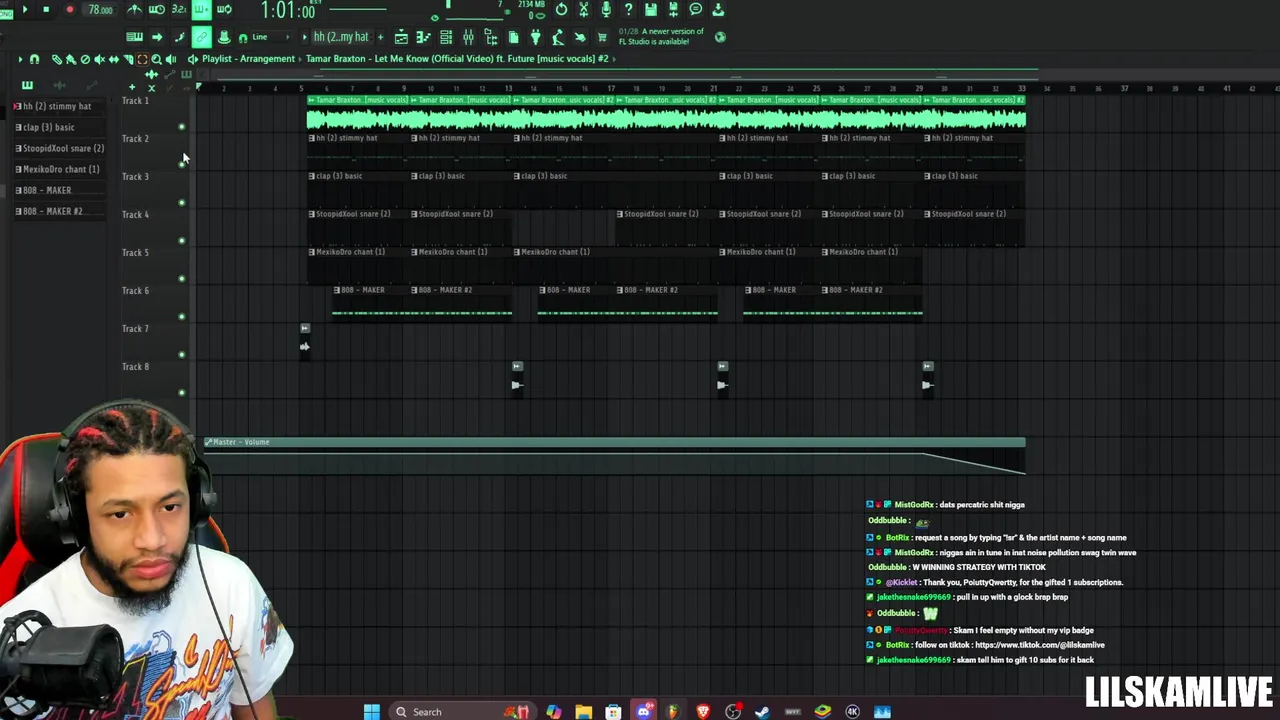Select the Playback speaker tool in the playlist
Viewport: 1280px width, 720px height.
(170, 59)
